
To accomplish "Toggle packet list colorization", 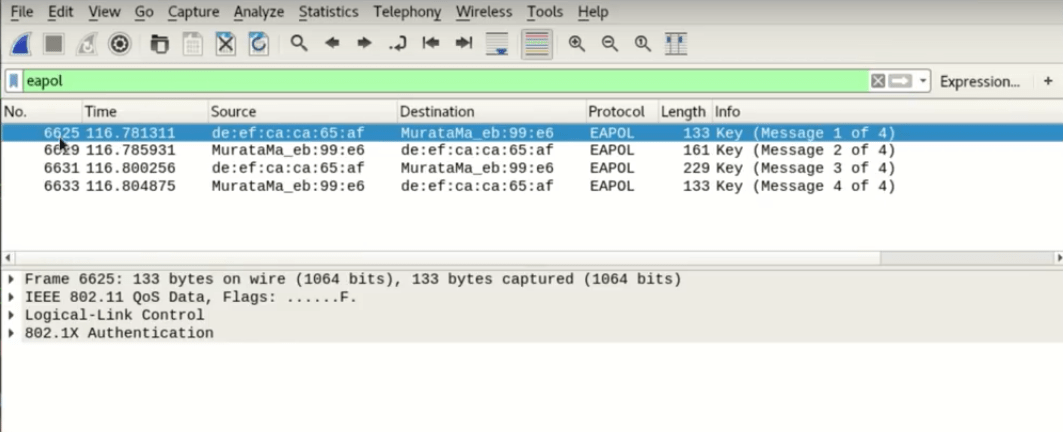I will pyautogui.click(x=537, y=43).
